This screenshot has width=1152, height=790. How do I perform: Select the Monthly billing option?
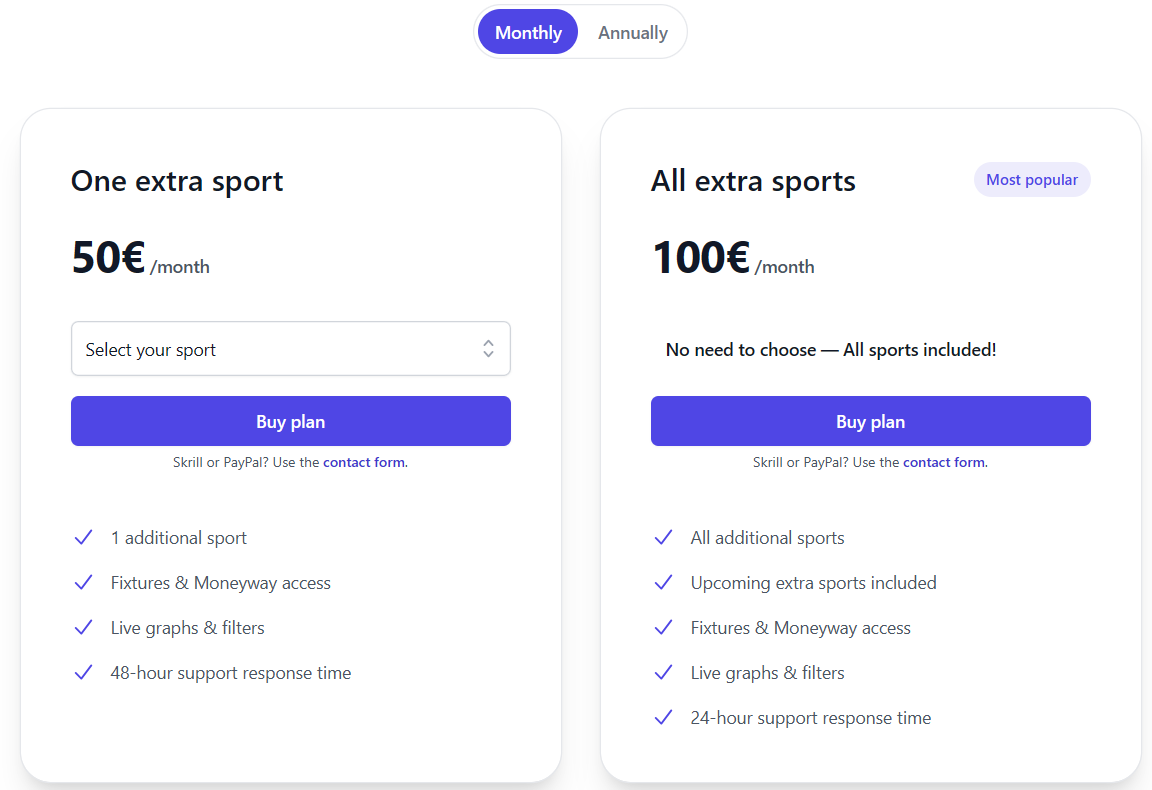[x=528, y=32]
